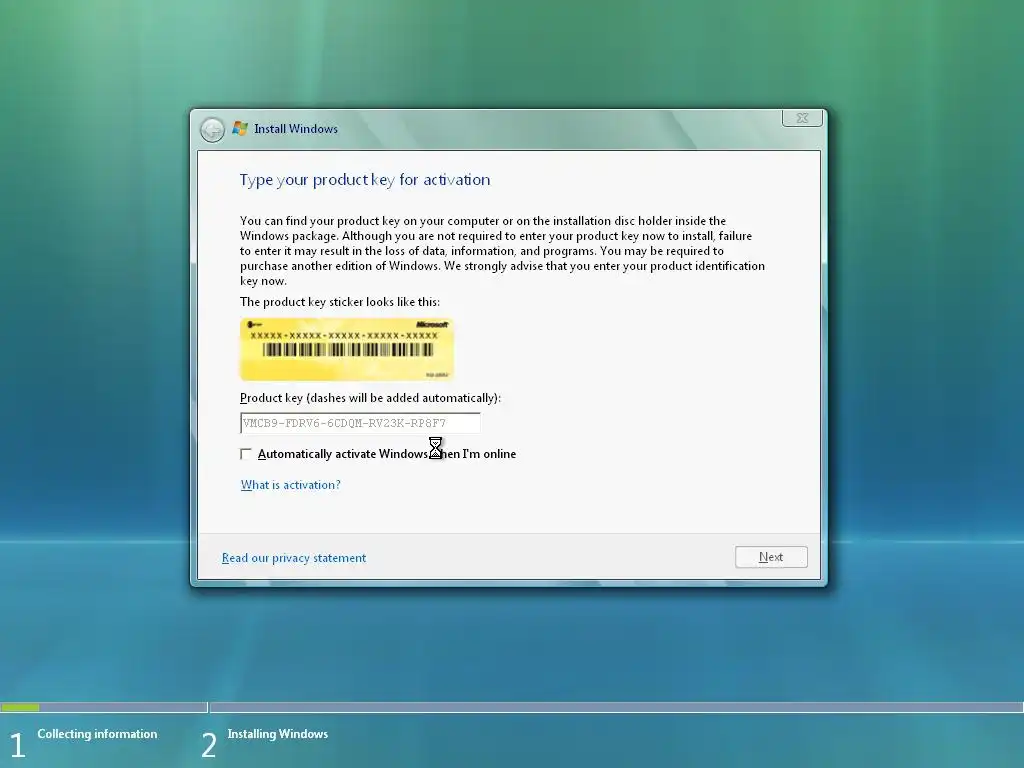The height and width of the screenshot is (768, 1024).
Task: Click the 'Type your product key for activation' heading
Action: click(364, 180)
